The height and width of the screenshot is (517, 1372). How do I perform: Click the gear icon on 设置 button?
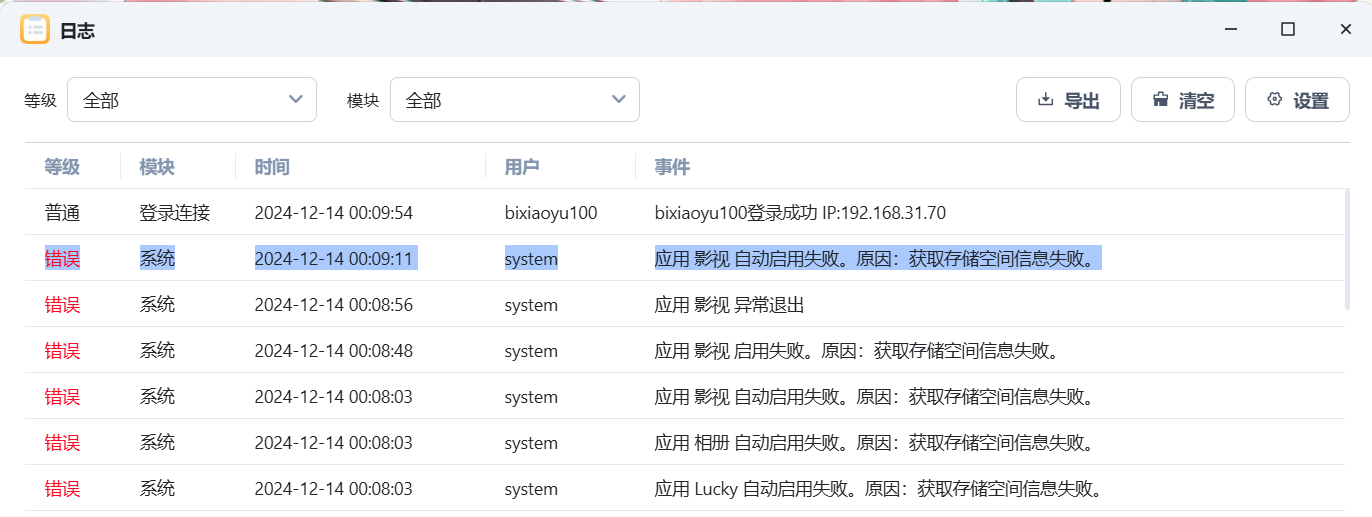[x=1274, y=100]
